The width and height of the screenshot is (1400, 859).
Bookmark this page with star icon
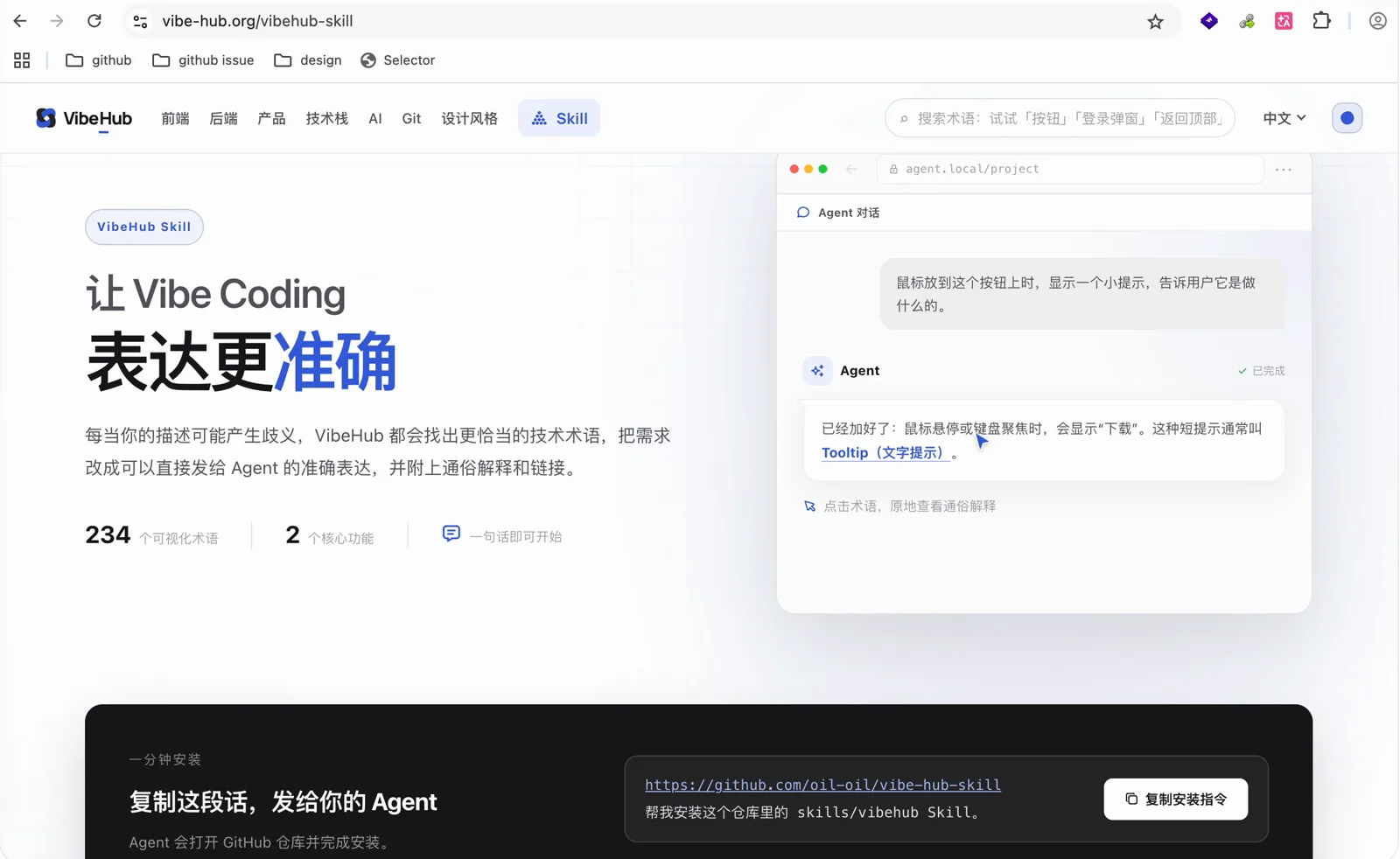coord(1156,22)
